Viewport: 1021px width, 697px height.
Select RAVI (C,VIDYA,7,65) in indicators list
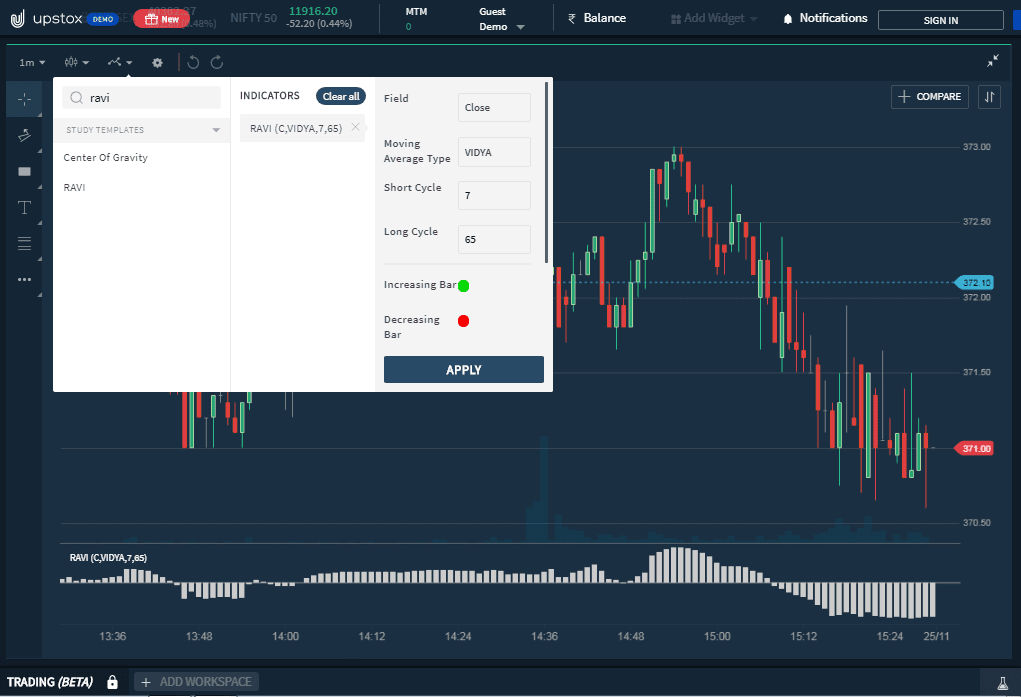point(296,128)
